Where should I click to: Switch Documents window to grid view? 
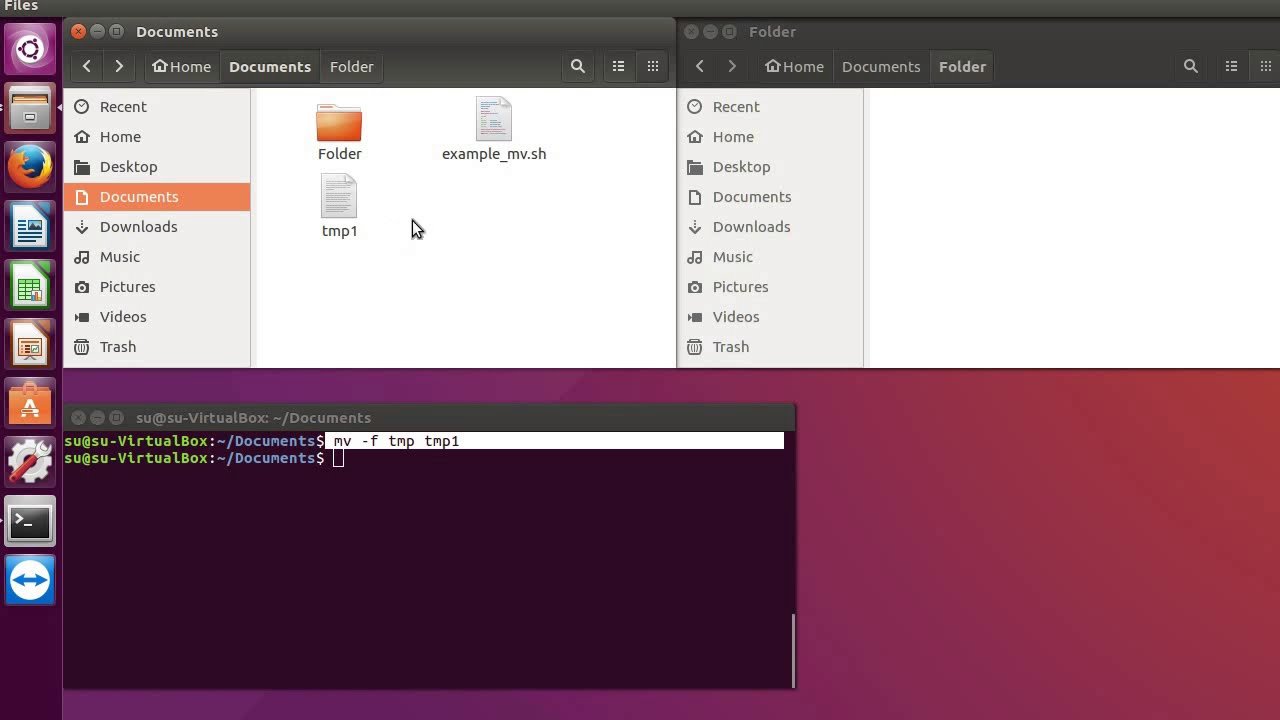click(652, 66)
